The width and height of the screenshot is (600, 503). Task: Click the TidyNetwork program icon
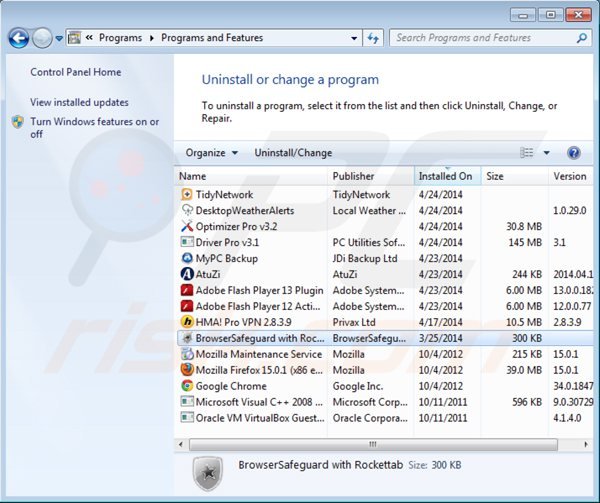tap(187, 194)
